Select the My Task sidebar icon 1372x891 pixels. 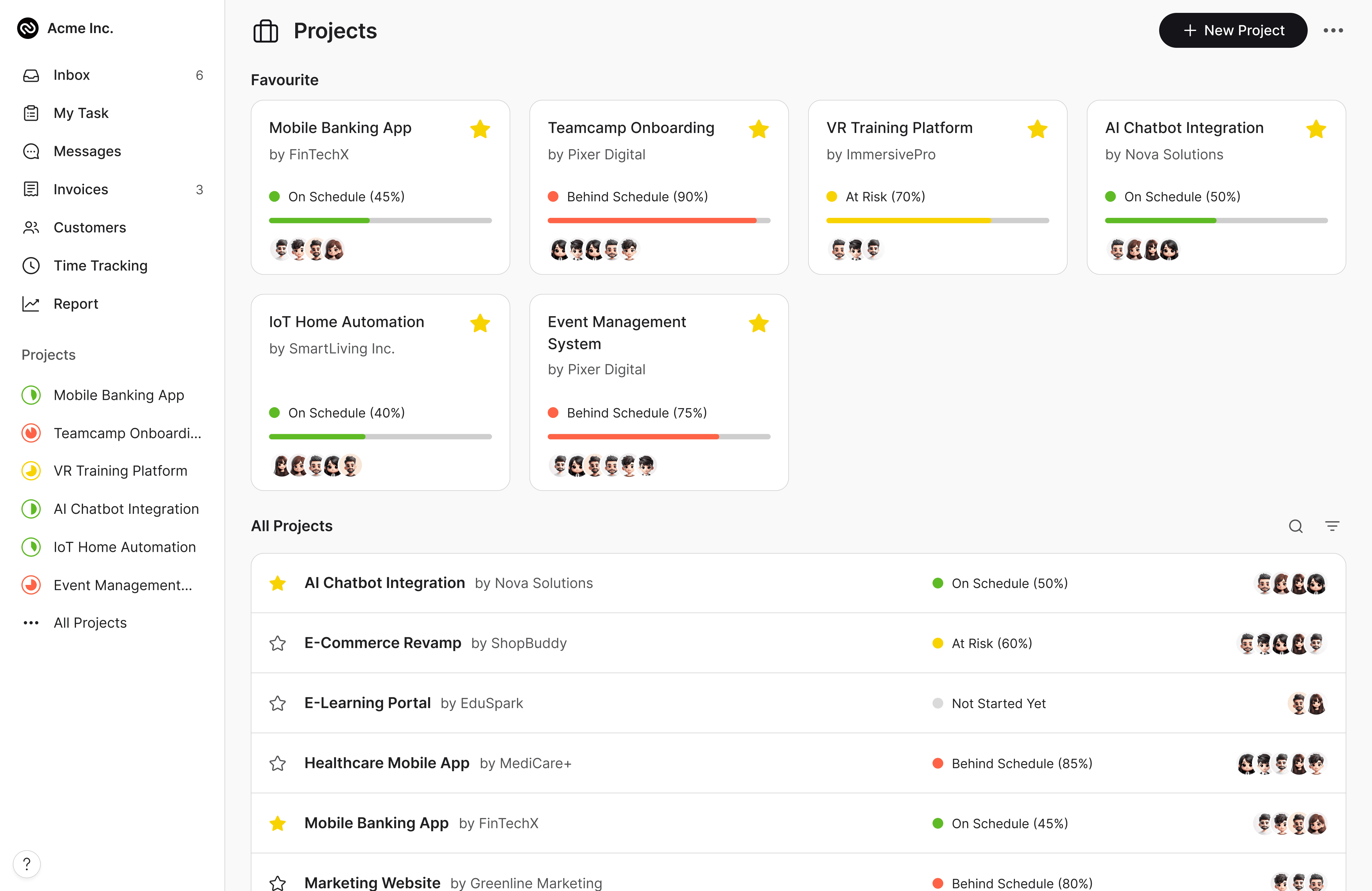[31, 112]
